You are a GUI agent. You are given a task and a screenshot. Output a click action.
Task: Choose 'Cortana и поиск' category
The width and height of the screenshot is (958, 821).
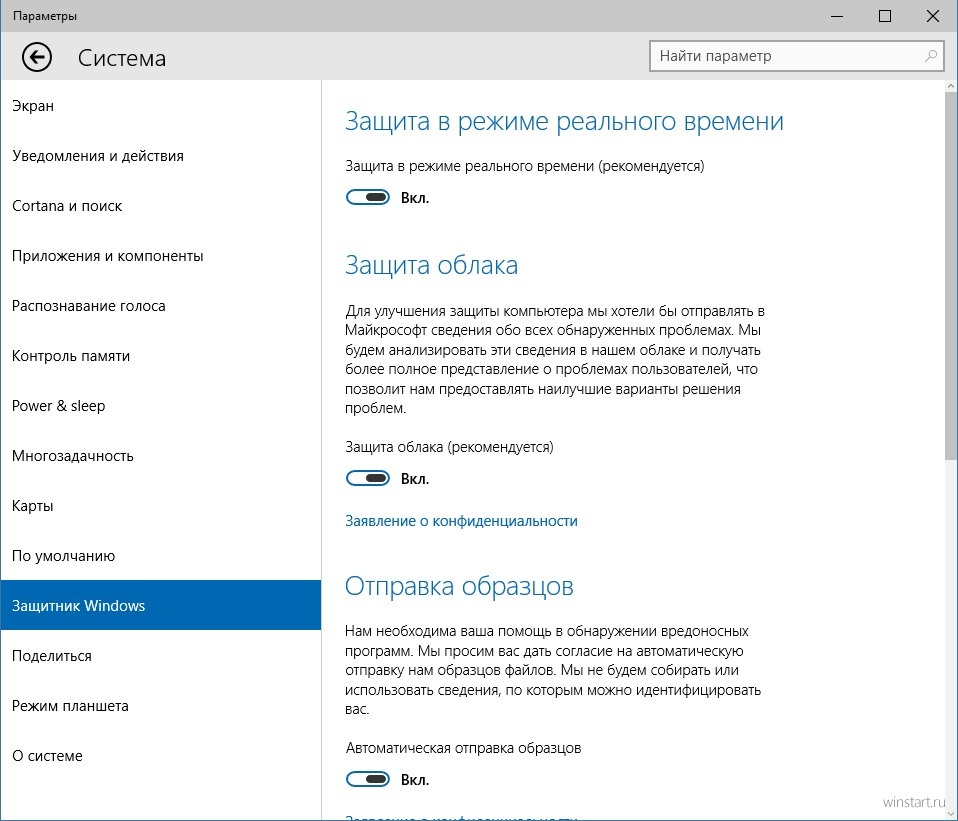(x=161, y=206)
